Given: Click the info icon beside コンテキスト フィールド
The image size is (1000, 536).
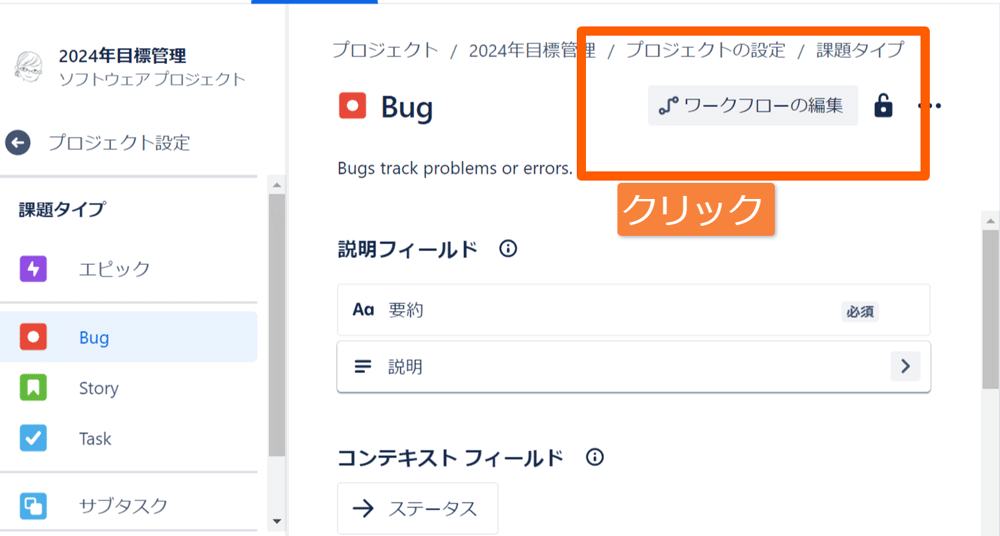Looking at the screenshot, I should [x=595, y=457].
